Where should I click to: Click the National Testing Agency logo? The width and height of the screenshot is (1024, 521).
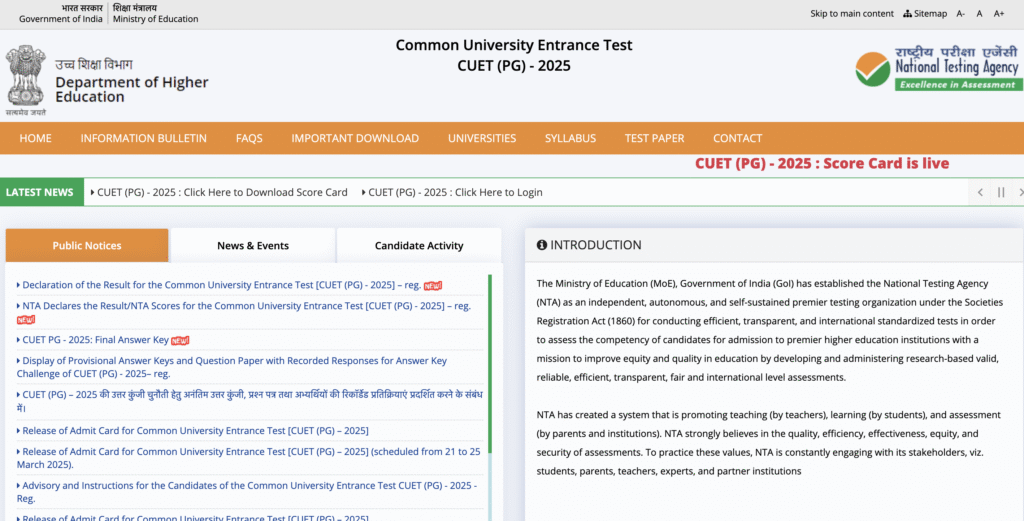(937, 68)
